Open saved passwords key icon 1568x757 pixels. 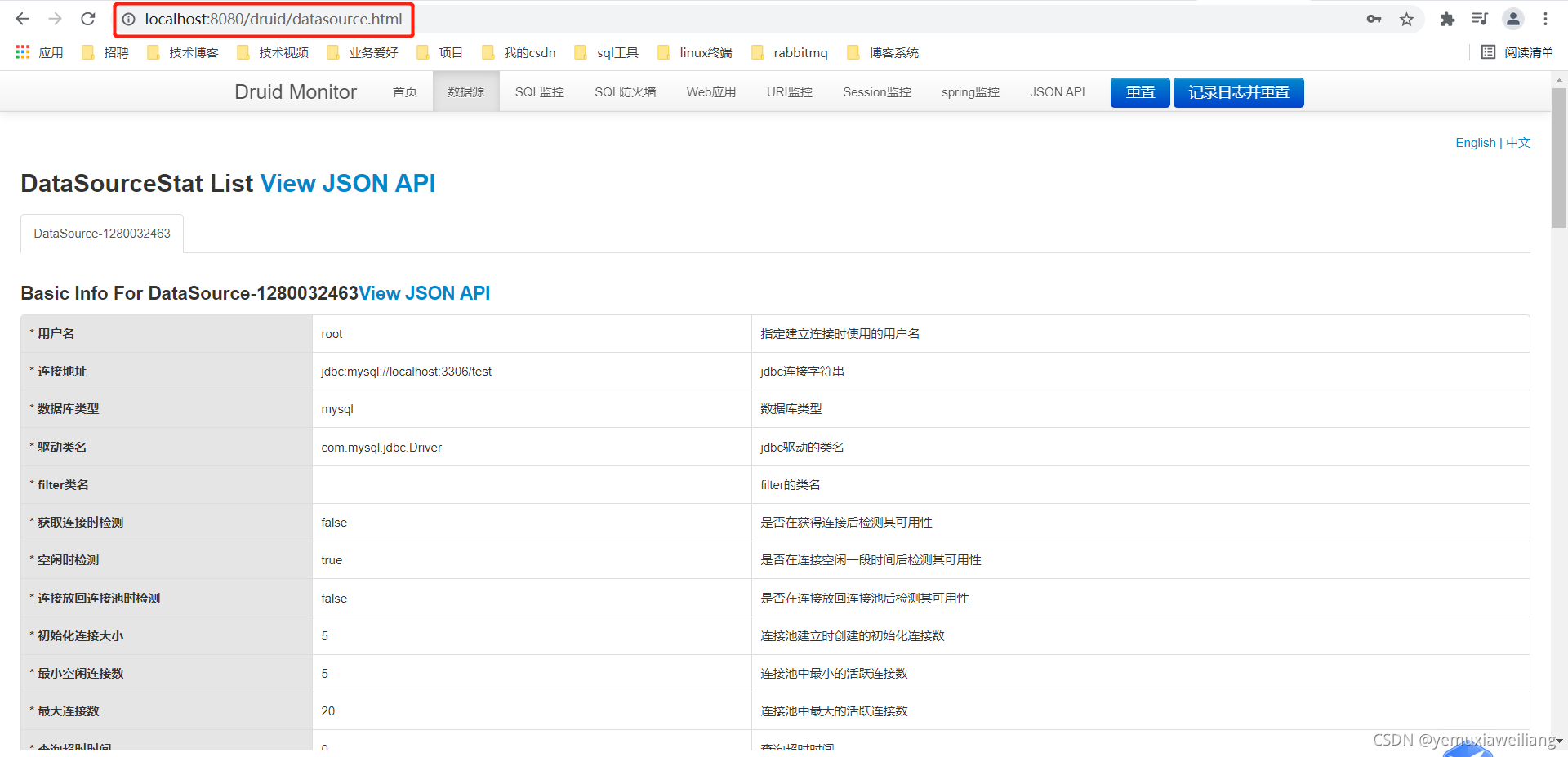click(1374, 19)
